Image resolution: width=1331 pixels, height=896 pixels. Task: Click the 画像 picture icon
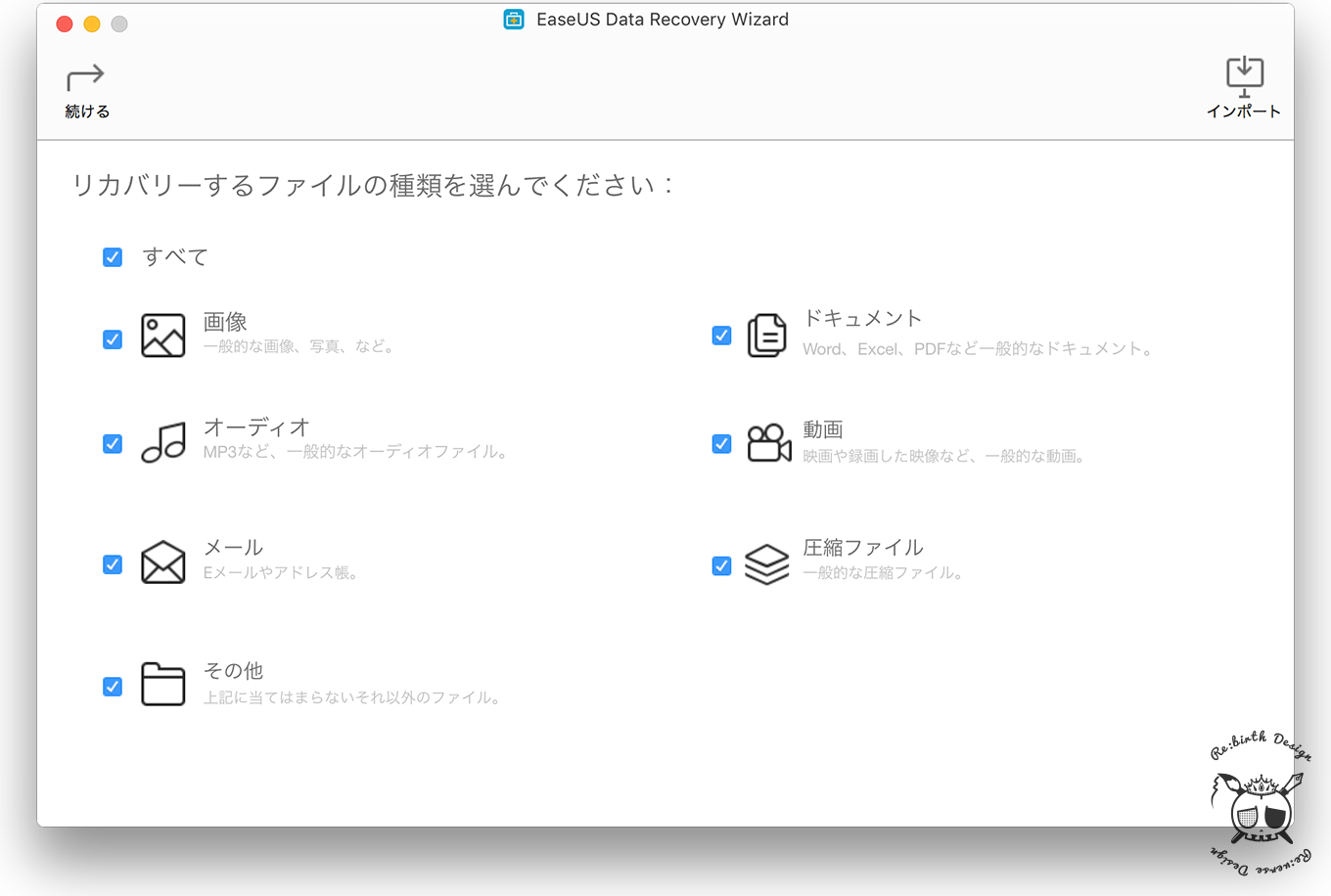(162, 336)
